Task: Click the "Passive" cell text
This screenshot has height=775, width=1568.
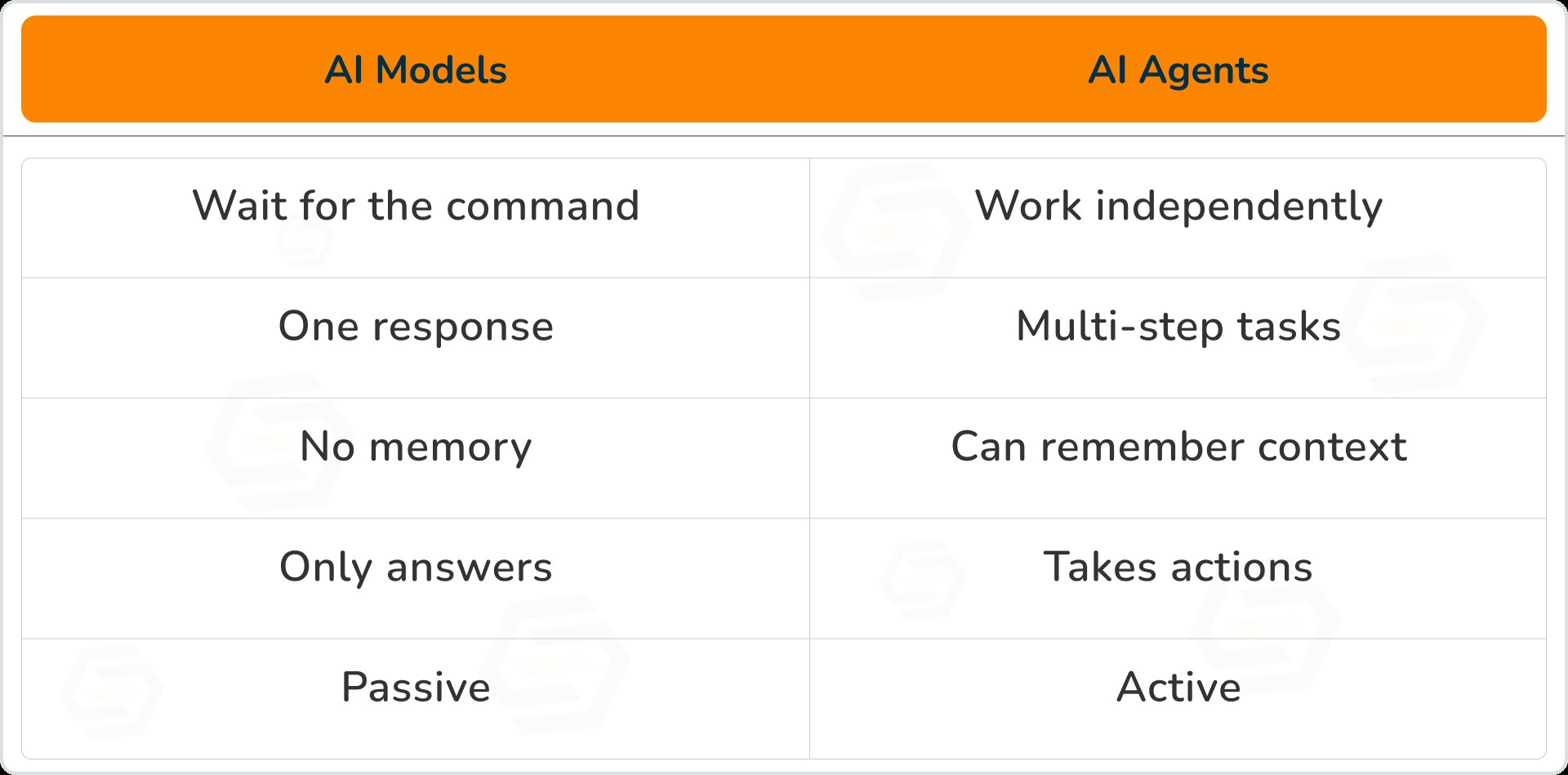Action: tap(416, 687)
